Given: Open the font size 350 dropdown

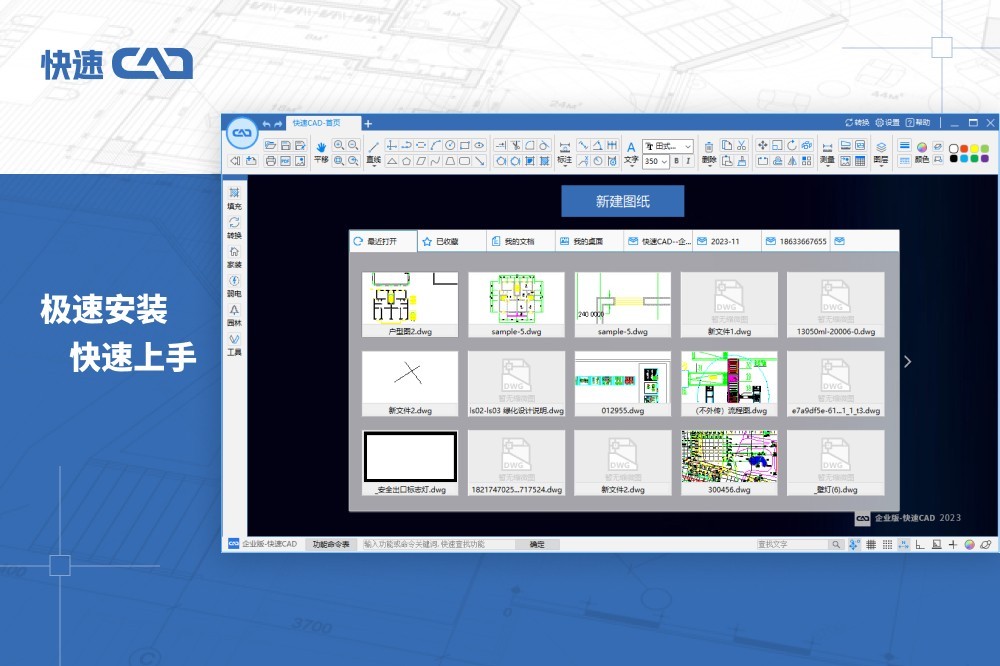Looking at the screenshot, I should (656, 161).
